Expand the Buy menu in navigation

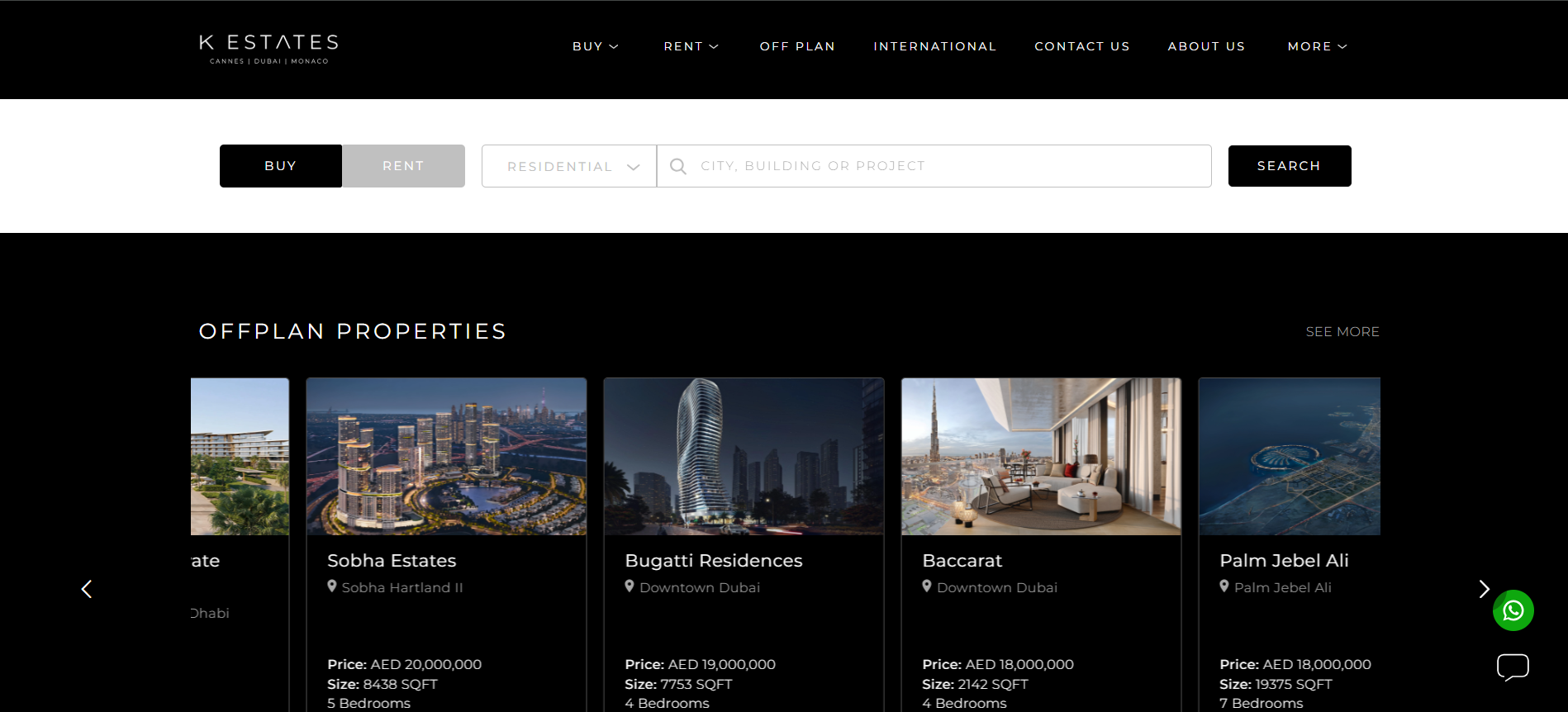[x=595, y=46]
